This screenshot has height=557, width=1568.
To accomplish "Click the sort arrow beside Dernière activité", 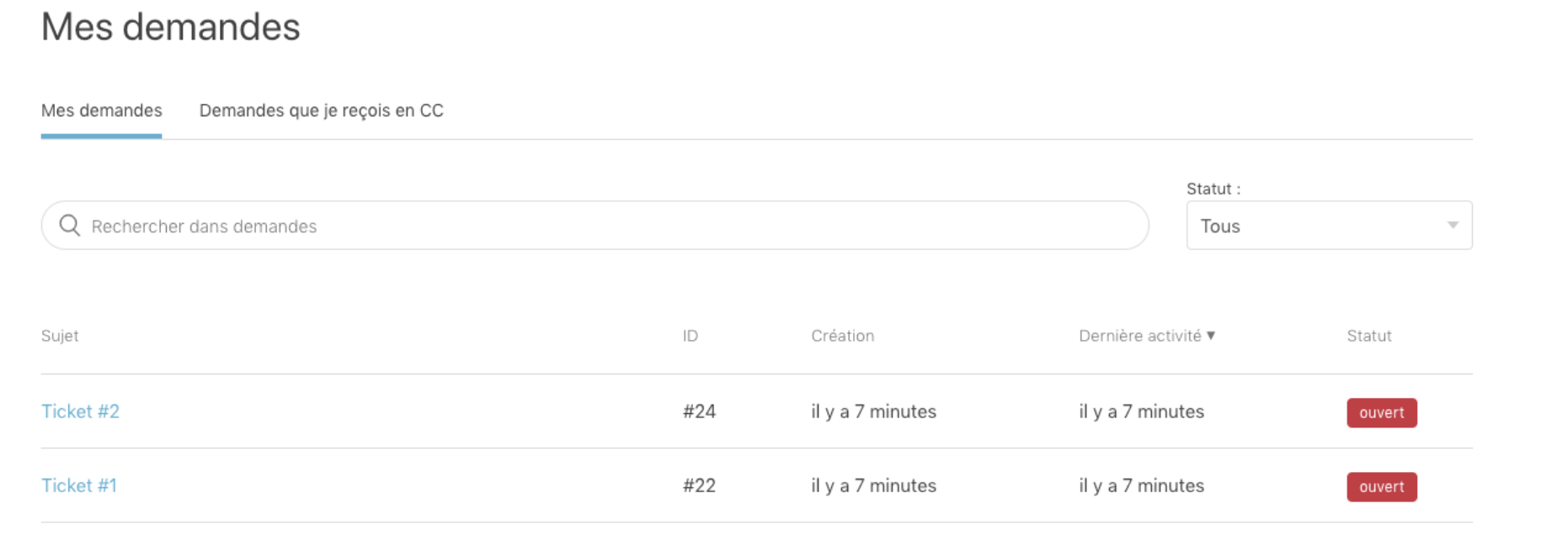I will click(1211, 336).
